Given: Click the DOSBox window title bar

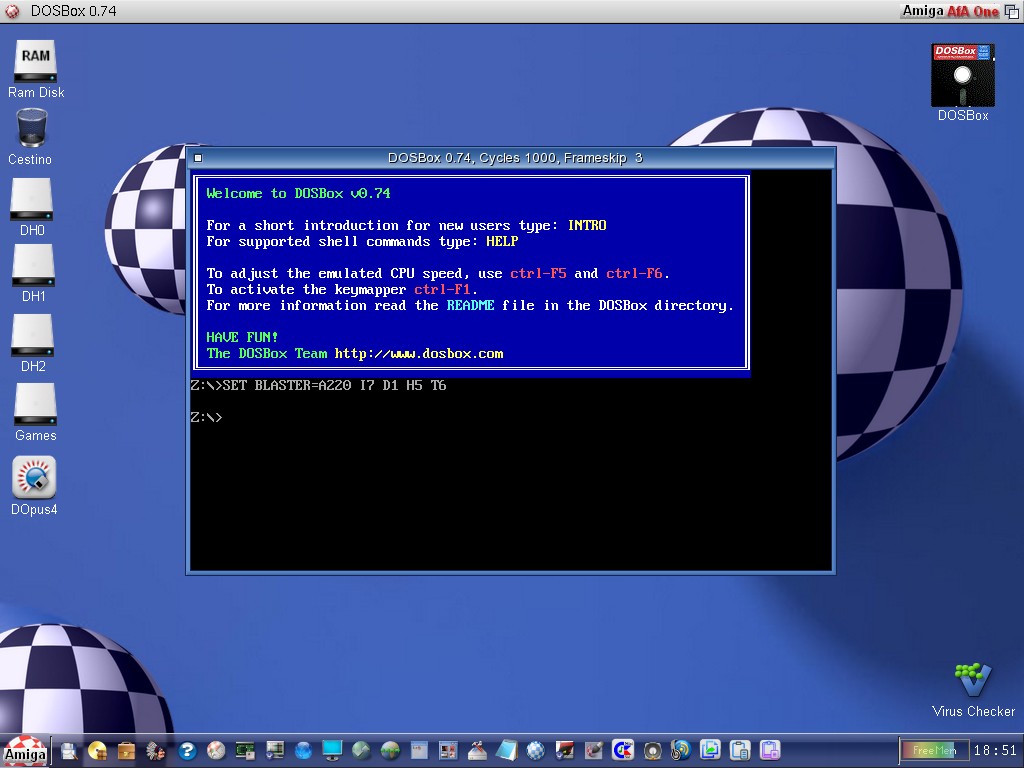Looking at the screenshot, I should 514,158.
